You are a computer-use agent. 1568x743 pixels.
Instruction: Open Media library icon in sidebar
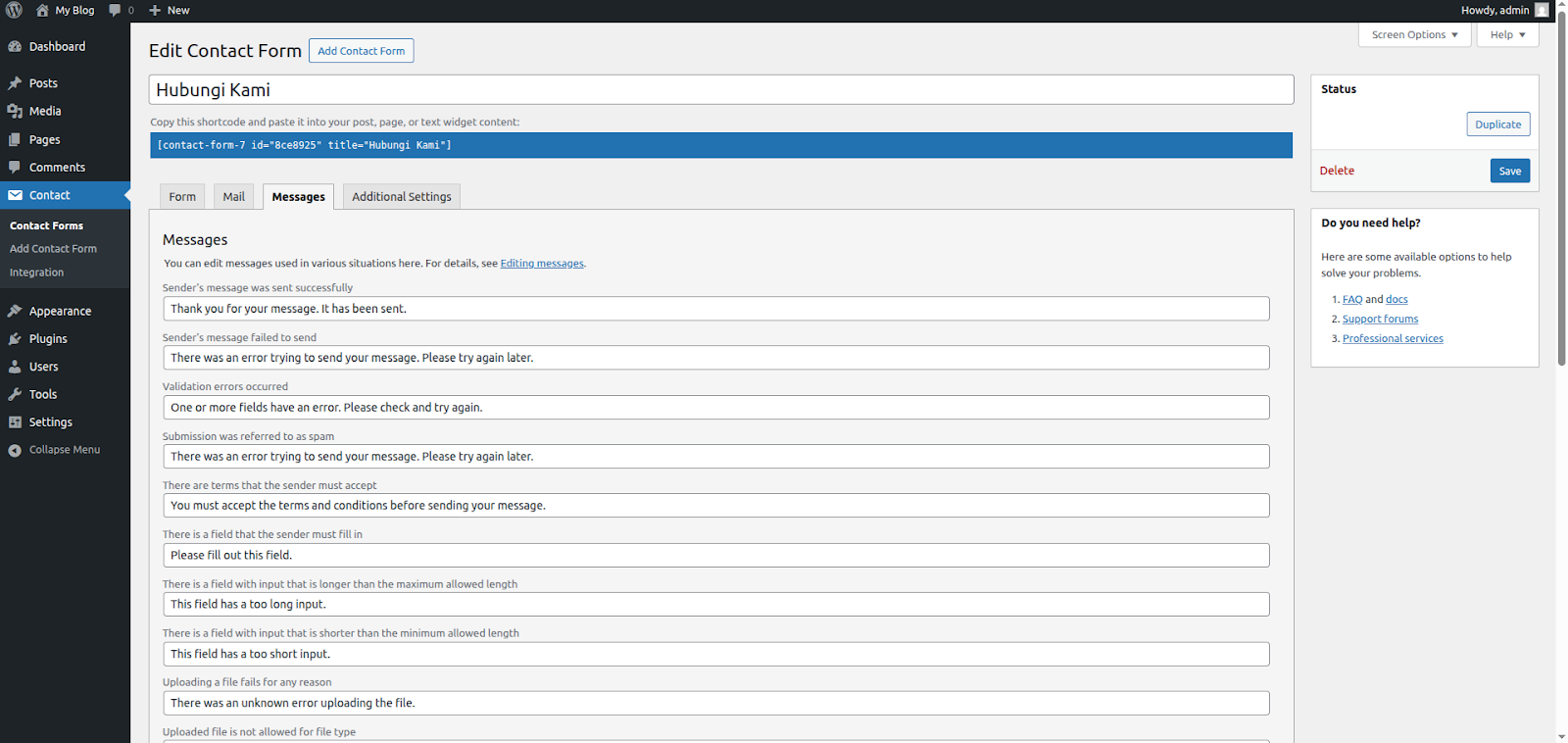click(x=15, y=112)
